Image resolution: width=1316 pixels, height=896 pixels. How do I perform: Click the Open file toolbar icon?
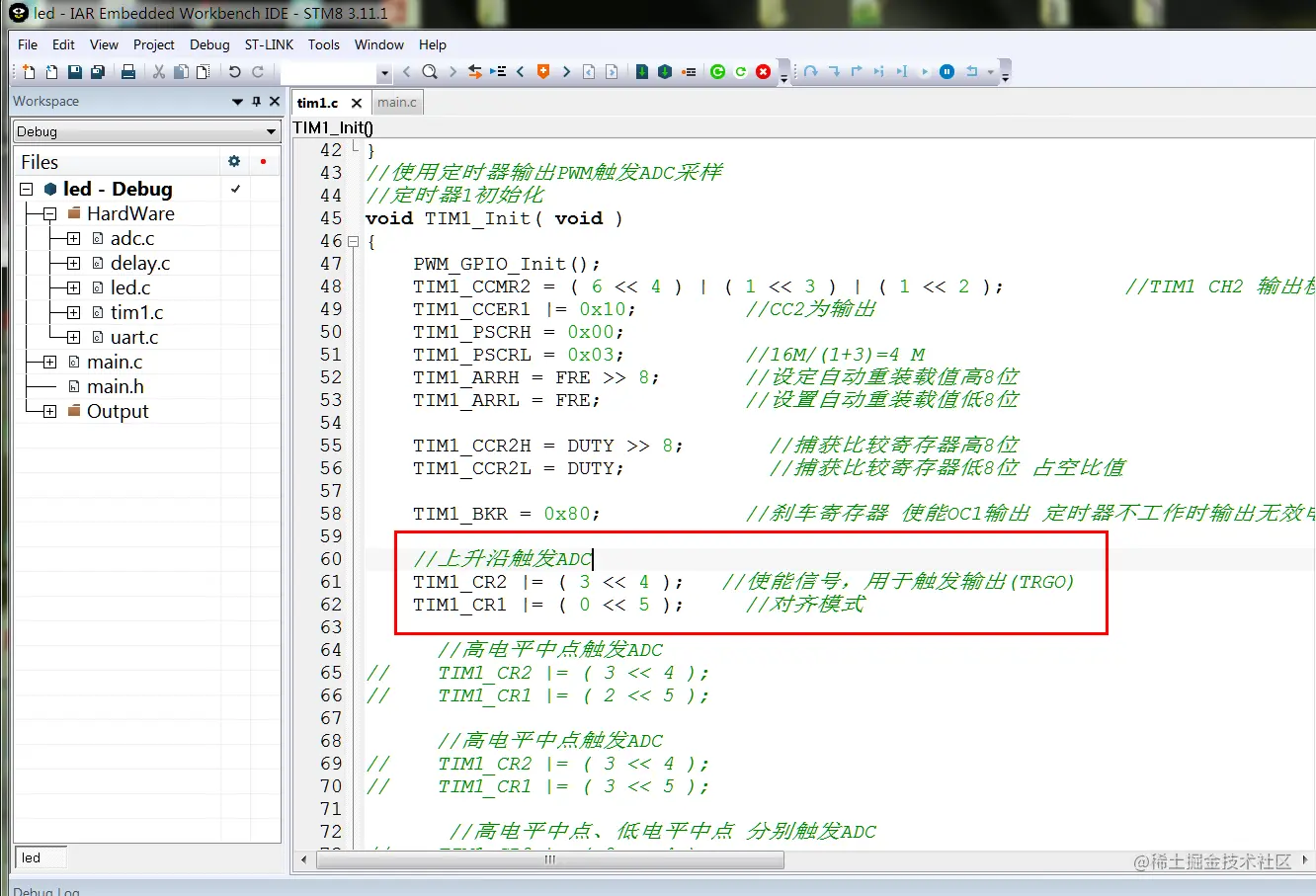[51, 71]
